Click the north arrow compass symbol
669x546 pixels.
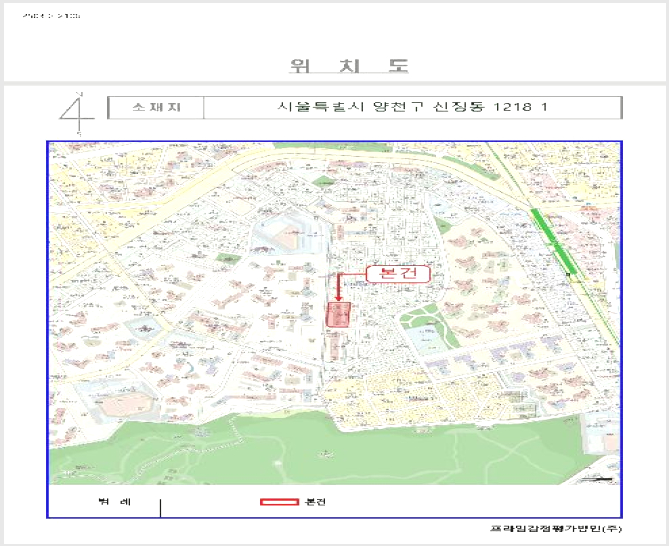pyautogui.click(x=77, y=114)
